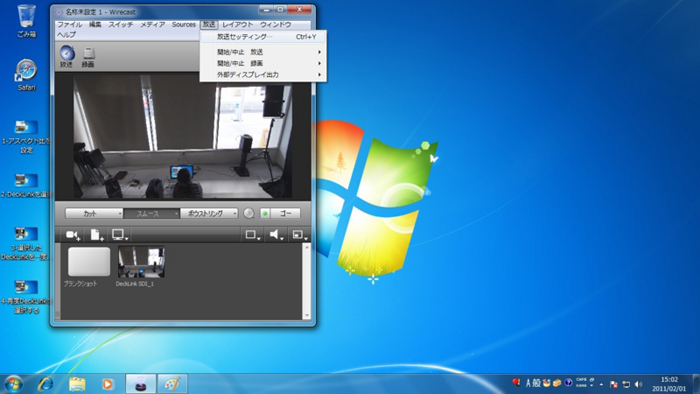
Task: Click the Wirecast window title bar icon
Action: click(x=59, y=12)
